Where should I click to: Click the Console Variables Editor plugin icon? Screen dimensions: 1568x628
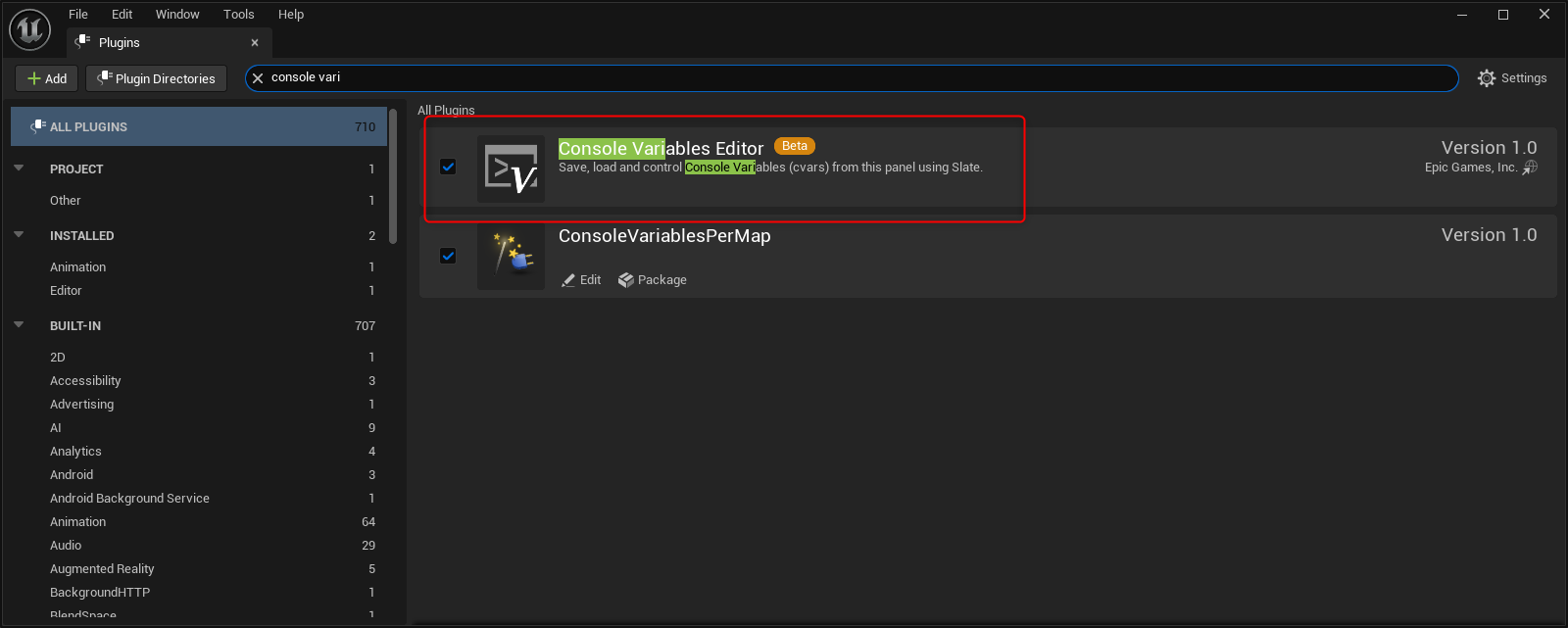click(511, 169)
